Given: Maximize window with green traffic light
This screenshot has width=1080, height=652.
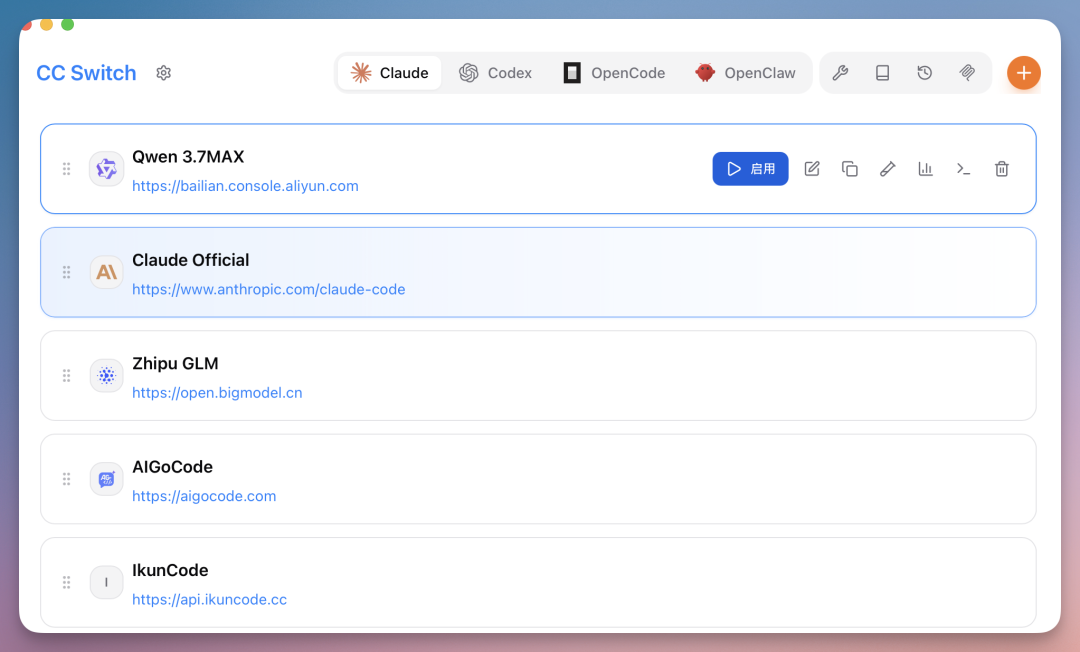Looking at the screenshot, I should point(68,25).
